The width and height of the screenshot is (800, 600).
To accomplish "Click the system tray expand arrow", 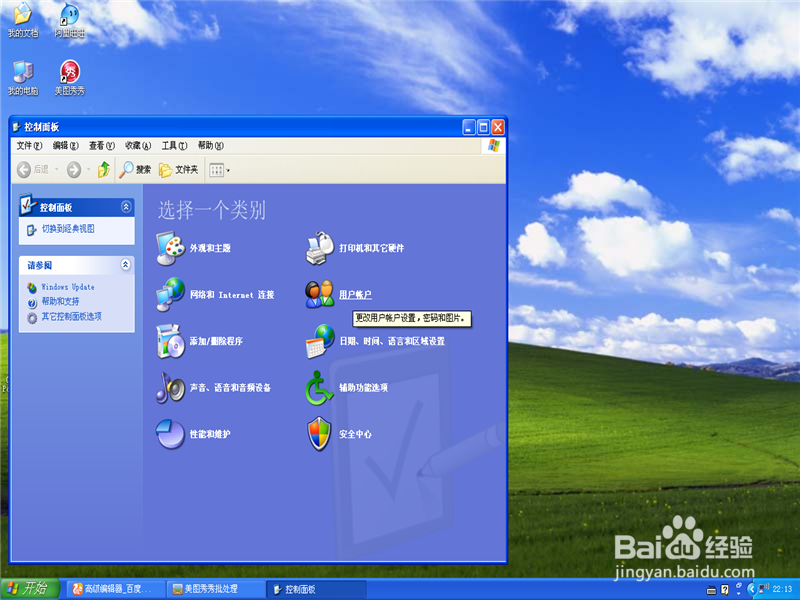I will pyautogui.click(x=752, y=589).
